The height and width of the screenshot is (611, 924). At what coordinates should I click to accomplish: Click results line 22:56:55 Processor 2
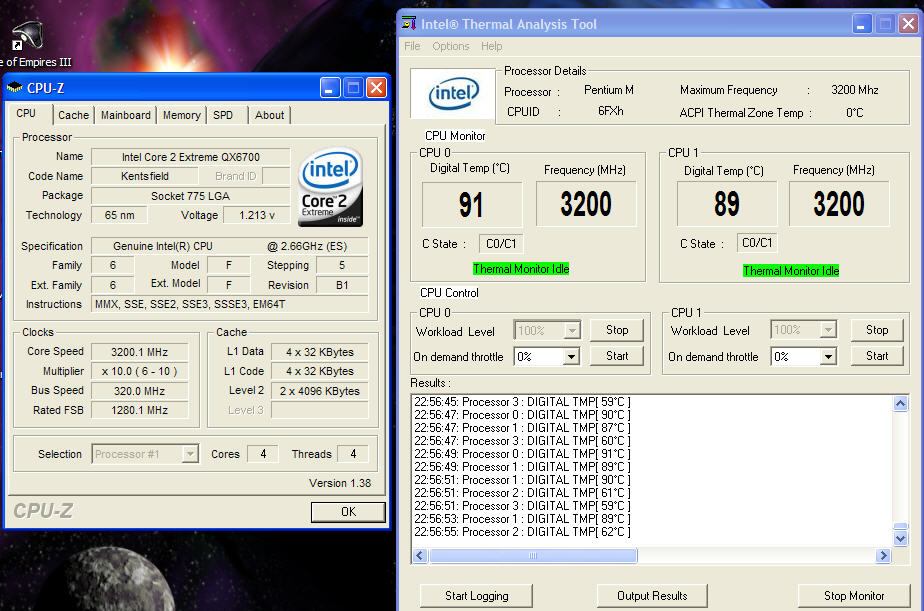pos(522,532)
